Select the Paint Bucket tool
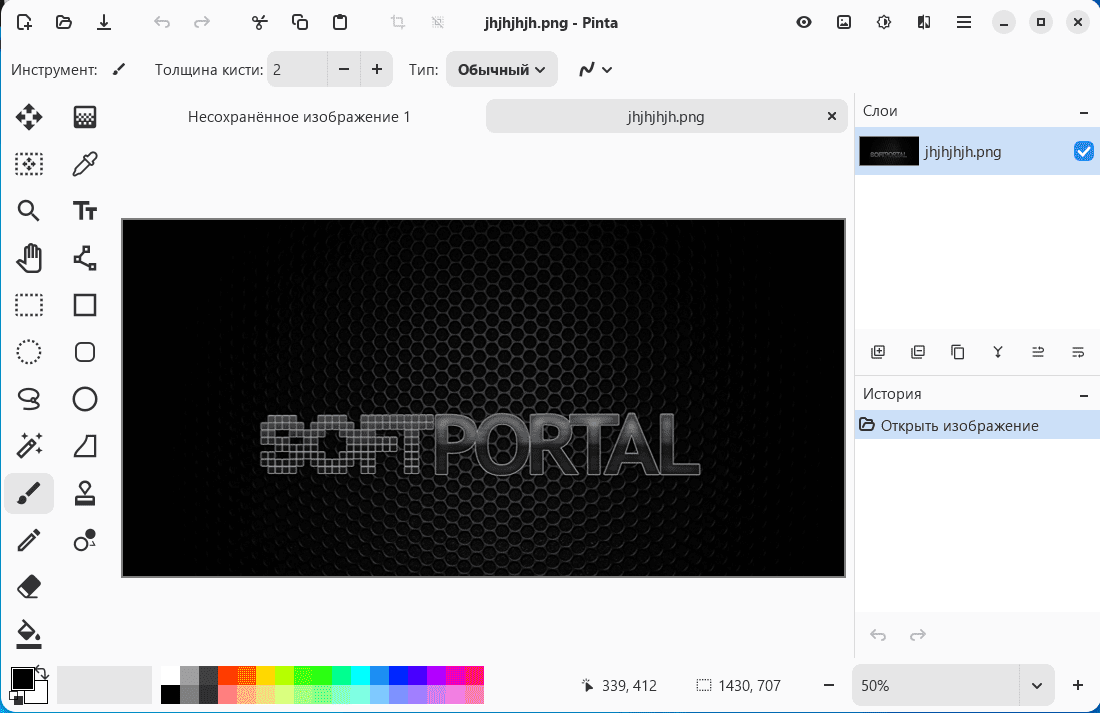 (x=29, y=634)
